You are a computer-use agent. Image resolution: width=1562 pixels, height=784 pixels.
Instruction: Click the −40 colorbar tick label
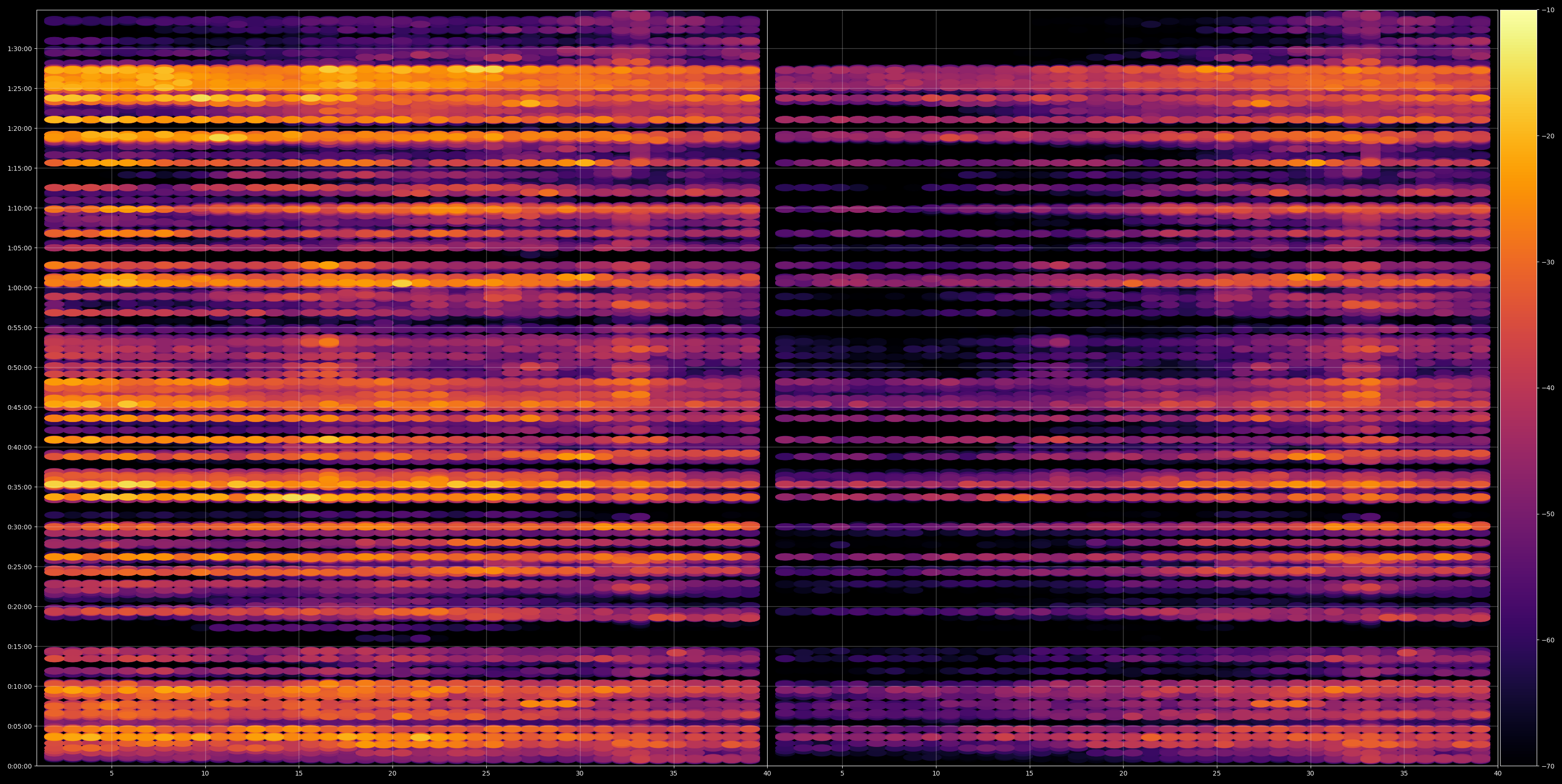pyautogui.click(x=1548, y=388)
